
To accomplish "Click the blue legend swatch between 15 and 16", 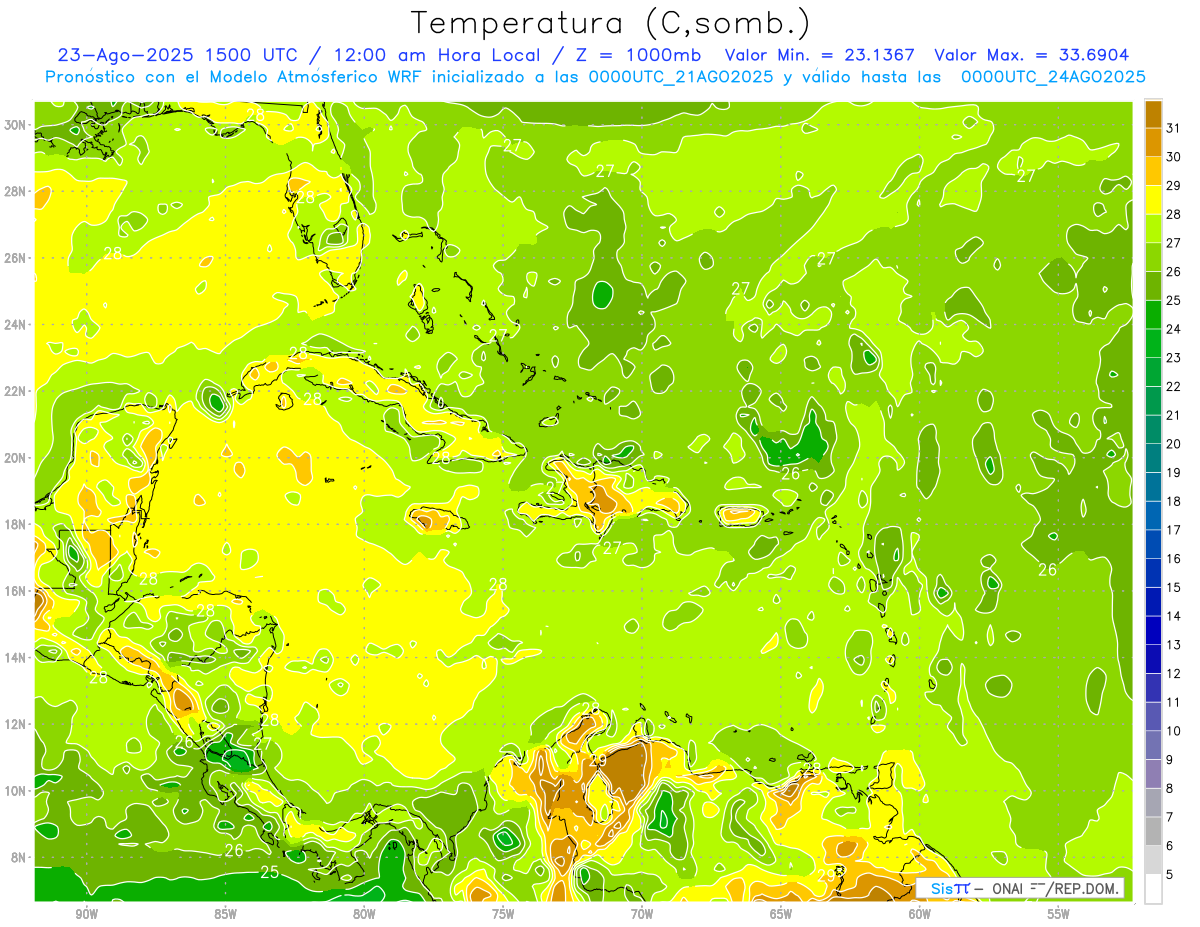I will click(1154, 573).
